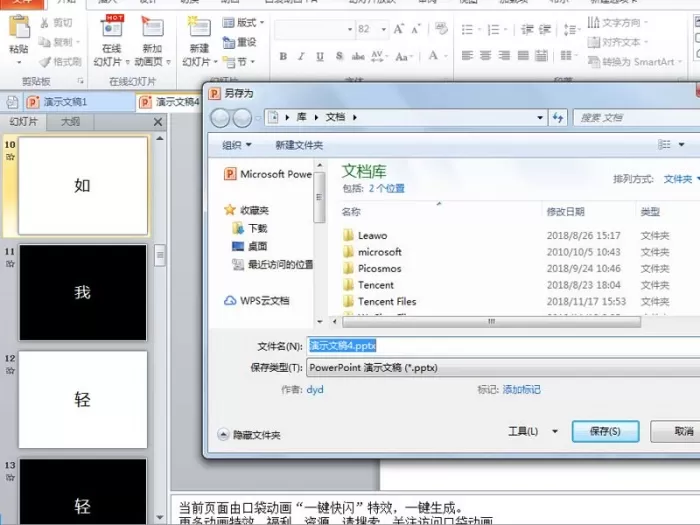
Task: Toggle Italic formatting
Action: [x=301, y=56]
